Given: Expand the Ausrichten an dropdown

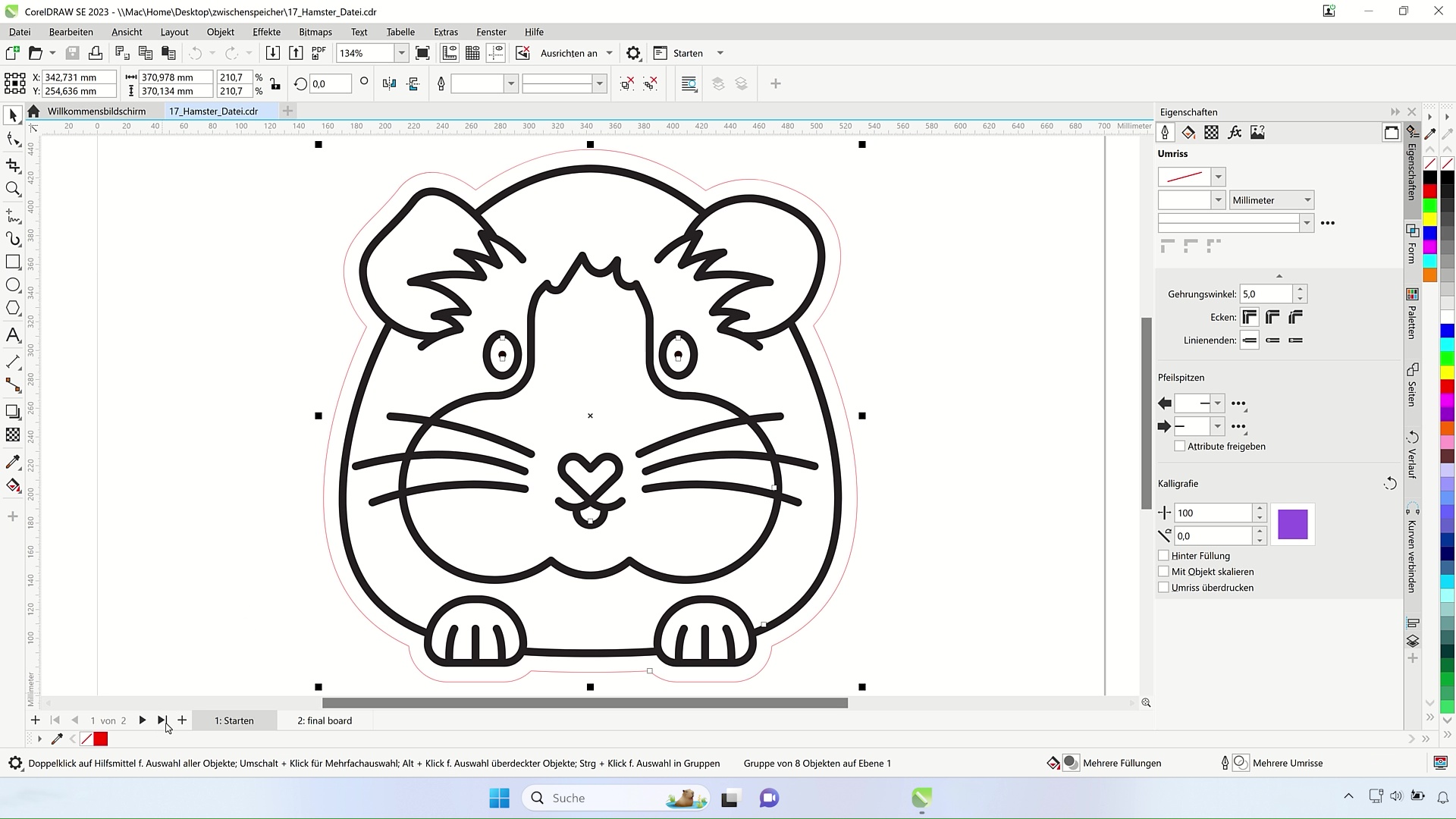Looking at the screenshot, I should point(609,53).
